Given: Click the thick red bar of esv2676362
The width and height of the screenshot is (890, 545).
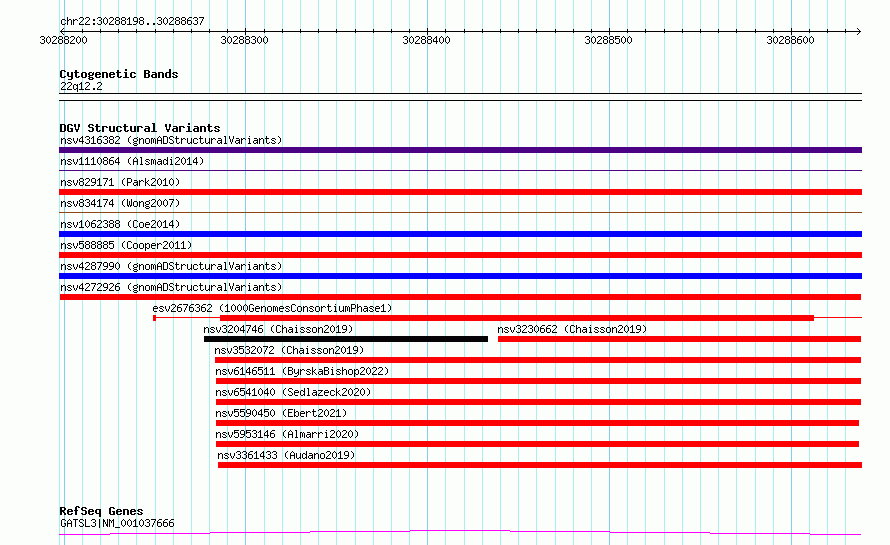Looking at the screenshot, I should tap(517, 318).
